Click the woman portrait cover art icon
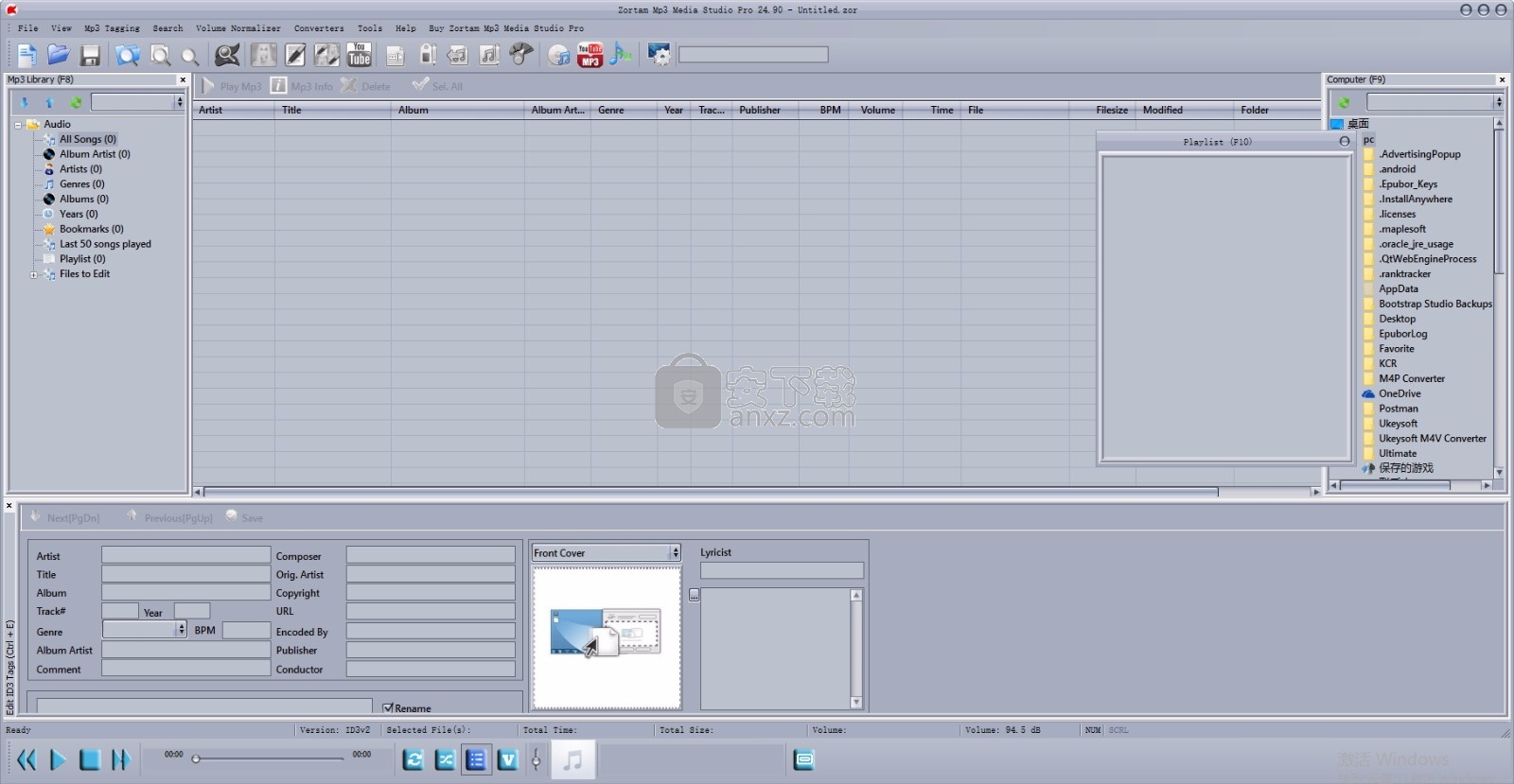 coord(263,55)
